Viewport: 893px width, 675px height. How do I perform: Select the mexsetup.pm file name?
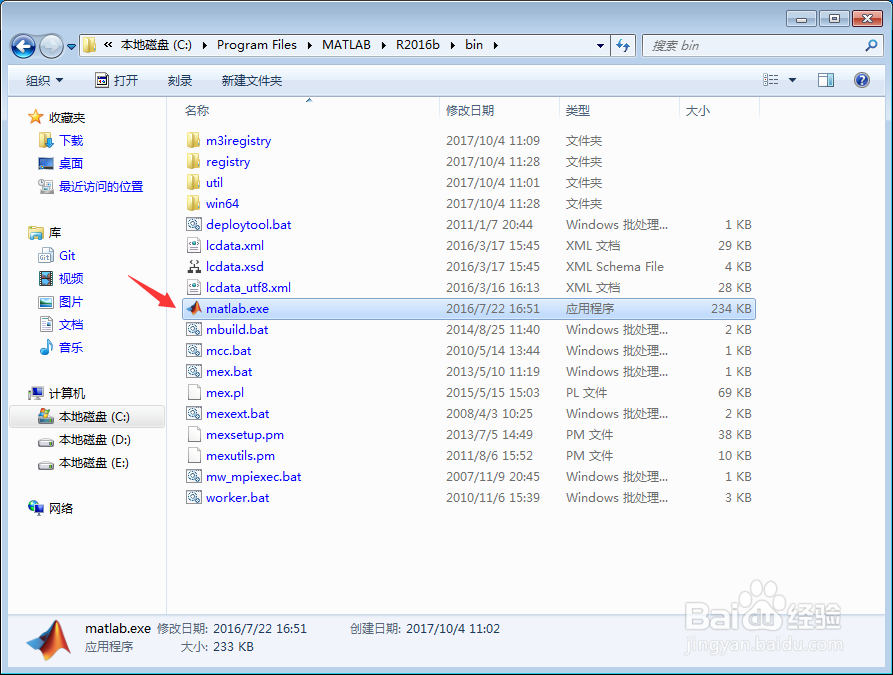click(x=245, y=435)
